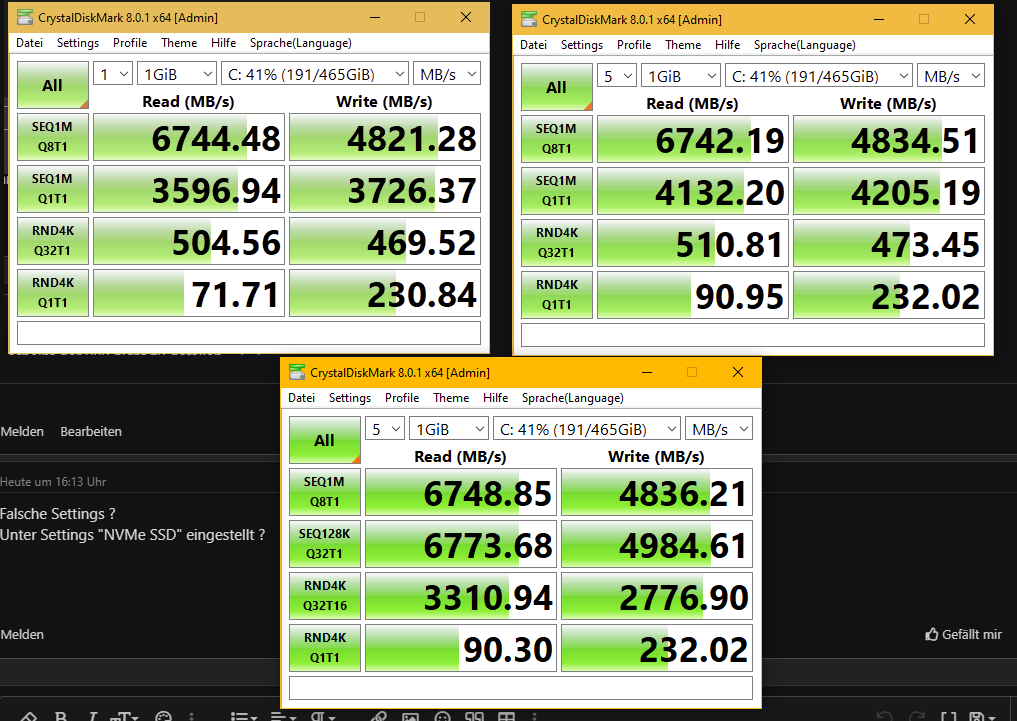Click the empty comment field in the 4132.20 window
Screen dimensions: 1017x721
[x=753, y=335]
